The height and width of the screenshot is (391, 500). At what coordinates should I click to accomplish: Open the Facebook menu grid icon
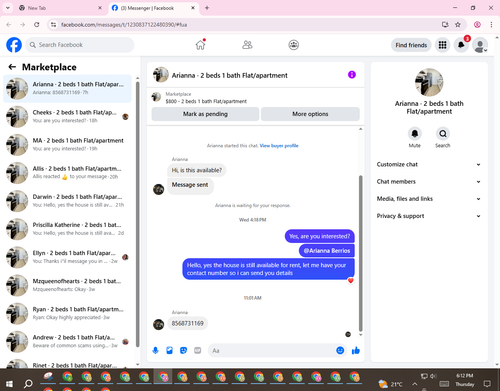point(442,45)
